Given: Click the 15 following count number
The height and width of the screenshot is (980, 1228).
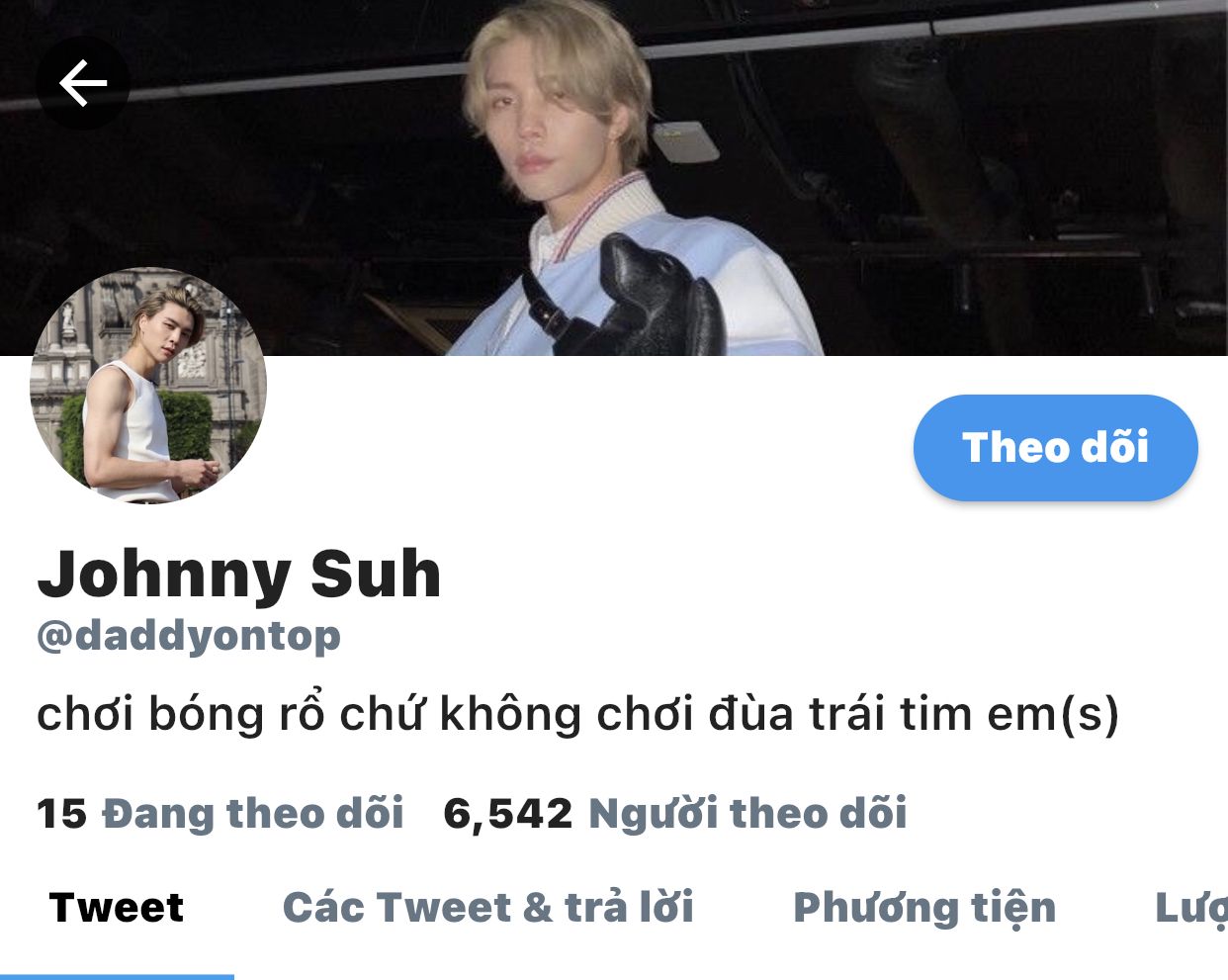Looking at the screenshot, I should [61, 814].
